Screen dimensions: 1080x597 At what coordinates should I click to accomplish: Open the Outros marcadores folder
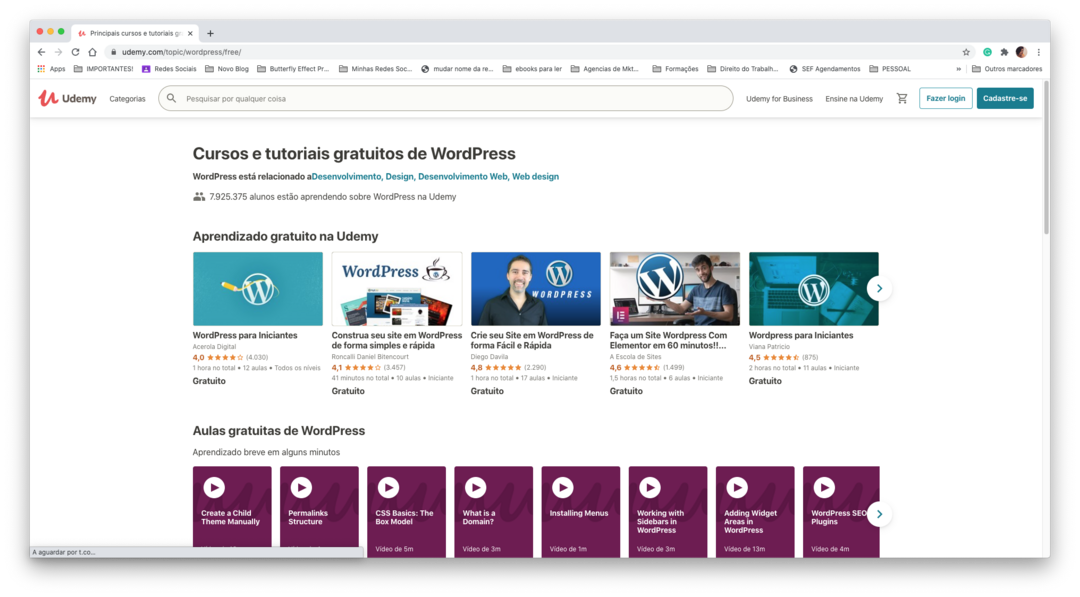(1006, 69)
